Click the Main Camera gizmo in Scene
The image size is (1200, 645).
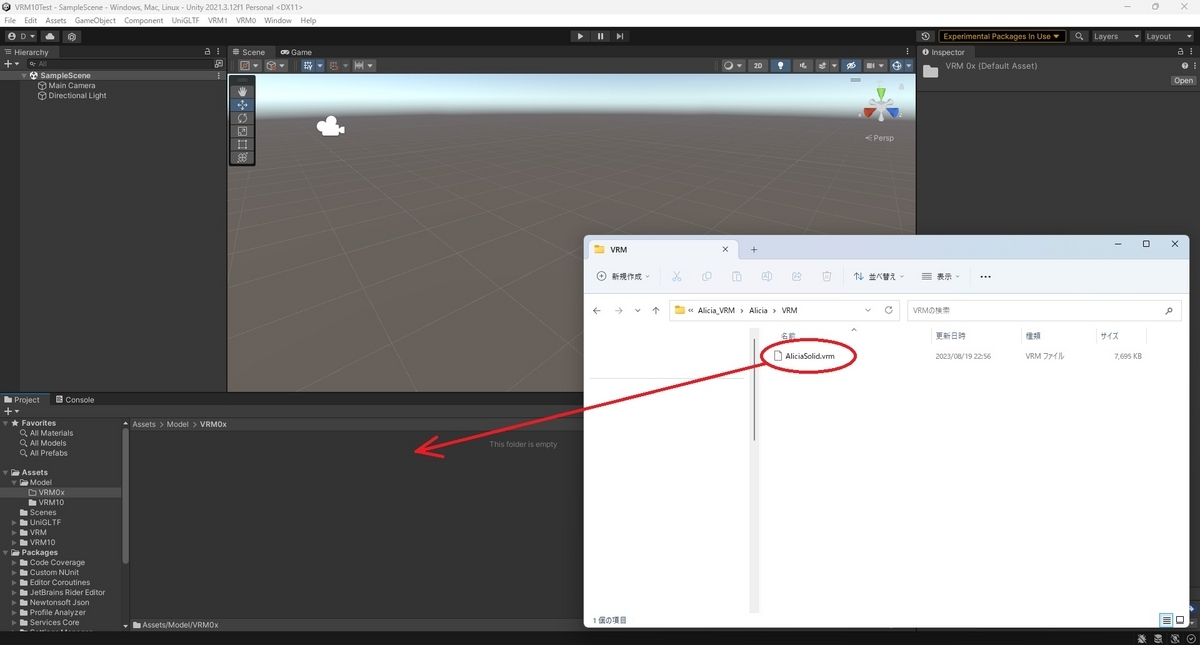tap(330, 127)
